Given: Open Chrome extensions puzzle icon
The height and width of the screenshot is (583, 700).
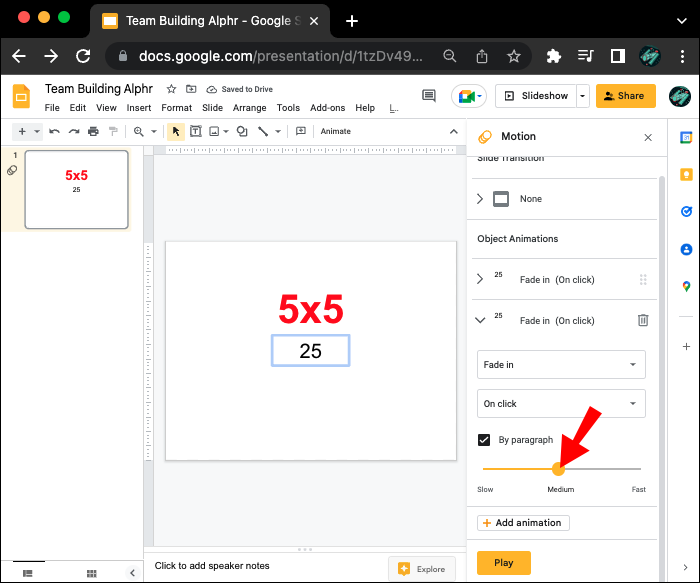Looking at the screenshot, I should (554, 56).
